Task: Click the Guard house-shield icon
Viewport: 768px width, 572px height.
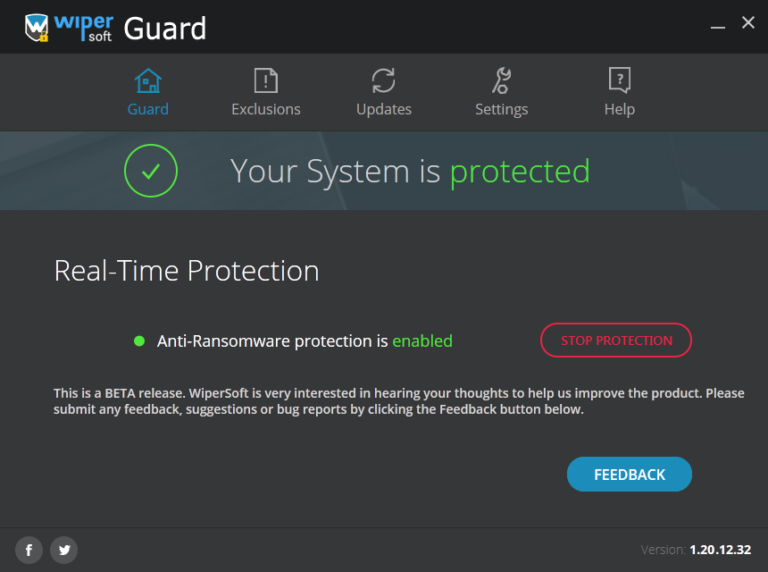Action: [148, 81]
